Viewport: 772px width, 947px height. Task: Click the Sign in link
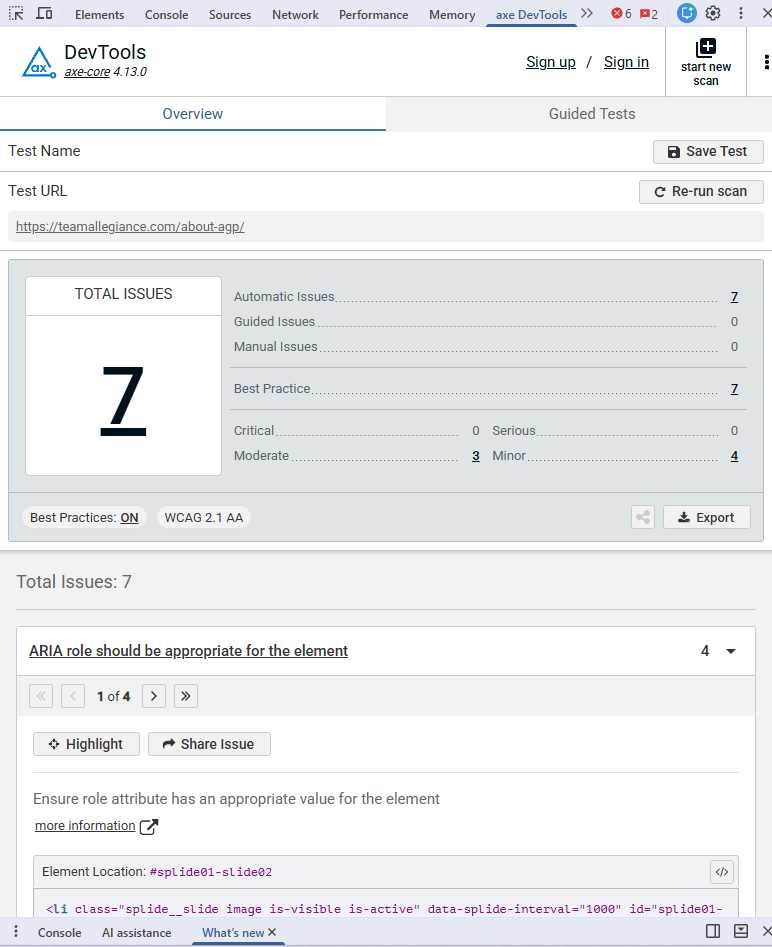(626, 62)
